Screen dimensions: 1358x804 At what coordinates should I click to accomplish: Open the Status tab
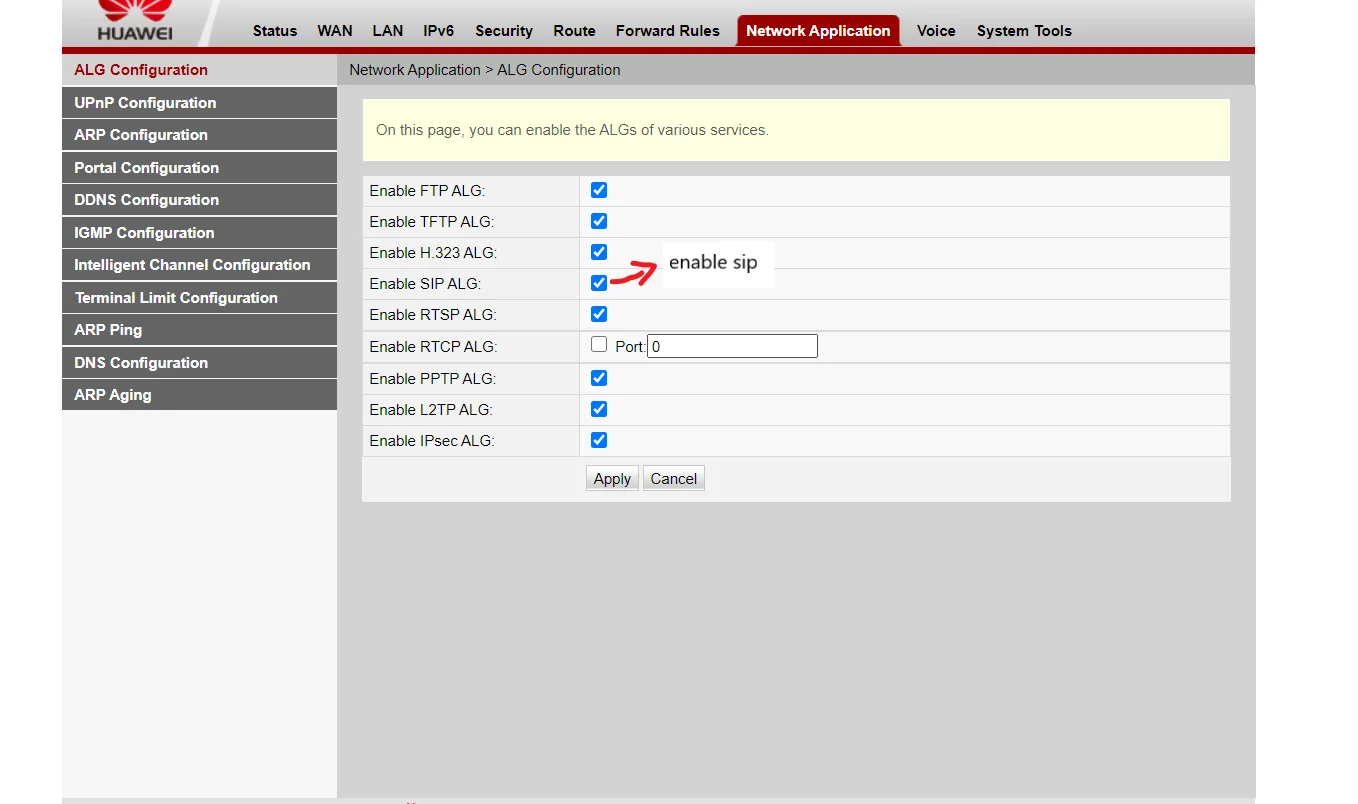275,31
